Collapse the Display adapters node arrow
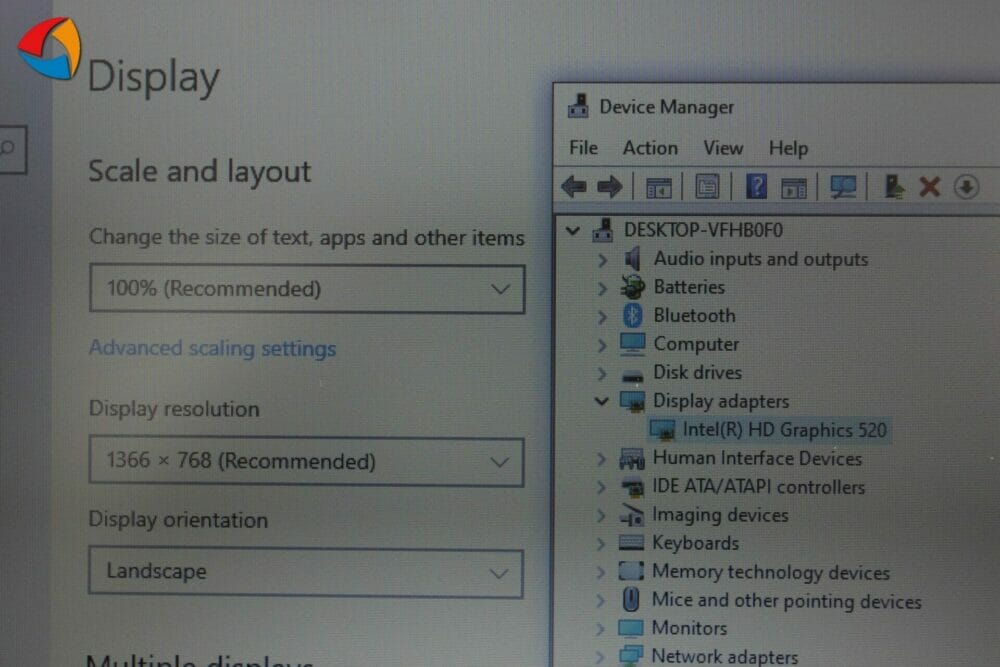Image resolution: width=1000 pixels, height=667 pixels. 601,401
